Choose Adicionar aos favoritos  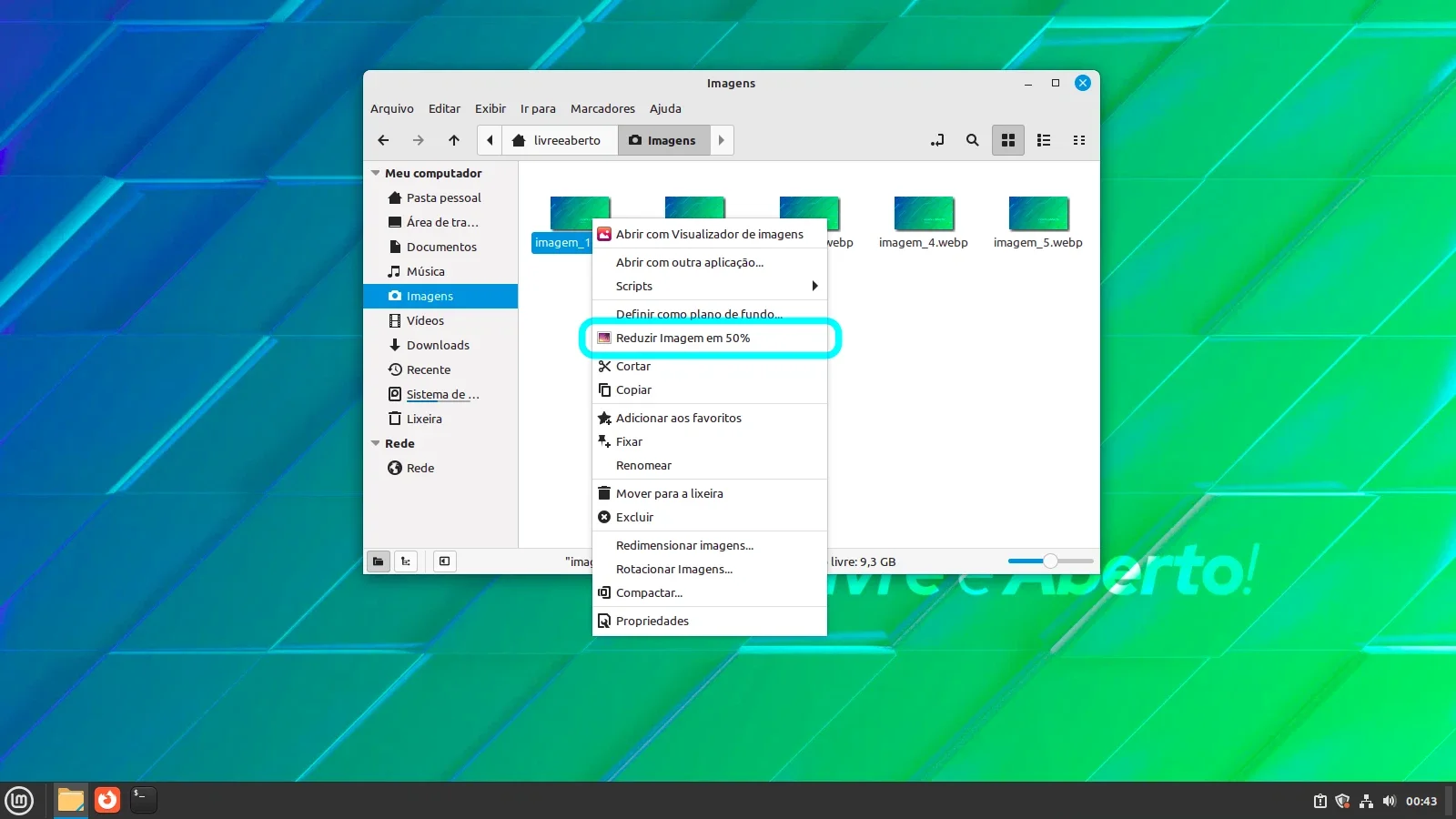coord(709,418)
